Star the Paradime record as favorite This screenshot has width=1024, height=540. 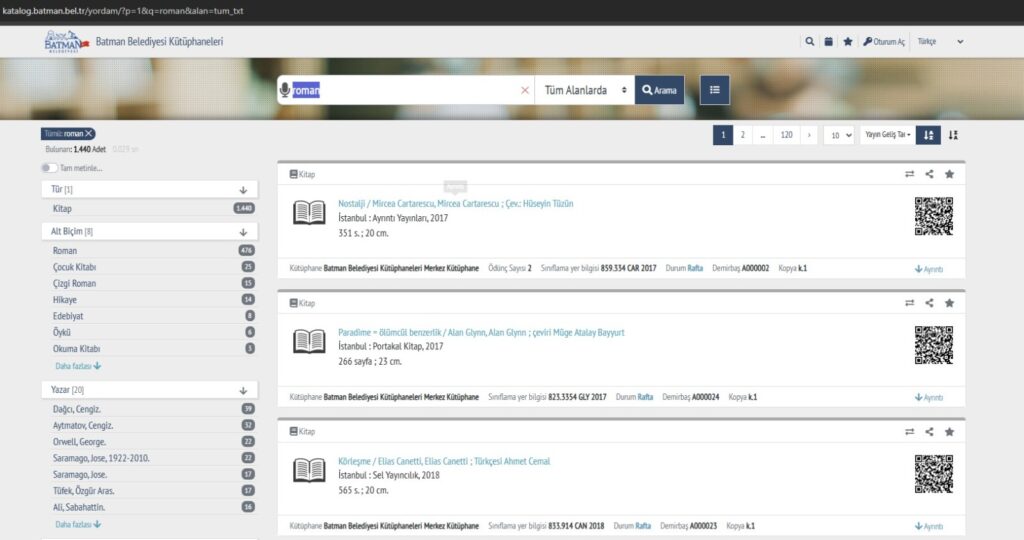pyautogui.click(x=950, y=302)
